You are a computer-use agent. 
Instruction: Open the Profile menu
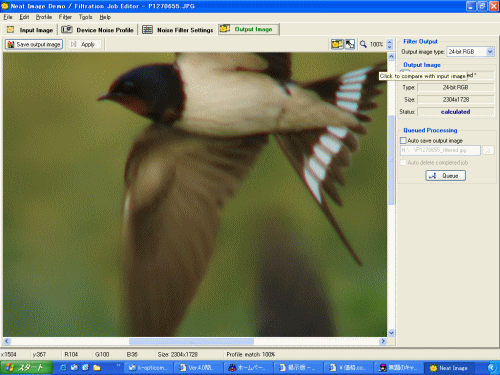coord(44,17)
